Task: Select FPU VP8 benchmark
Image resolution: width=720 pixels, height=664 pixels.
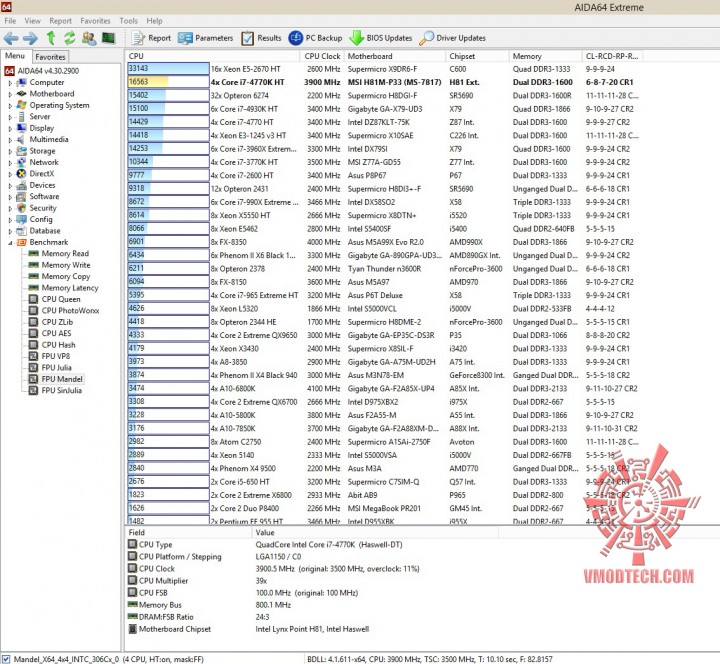Action: click(x=56, y=356)
